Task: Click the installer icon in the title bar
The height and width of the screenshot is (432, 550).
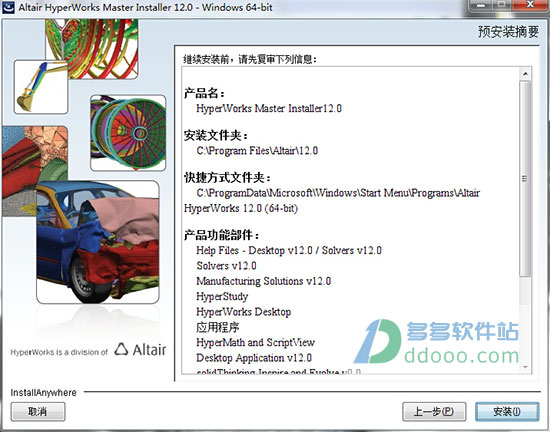Action: 8,7
